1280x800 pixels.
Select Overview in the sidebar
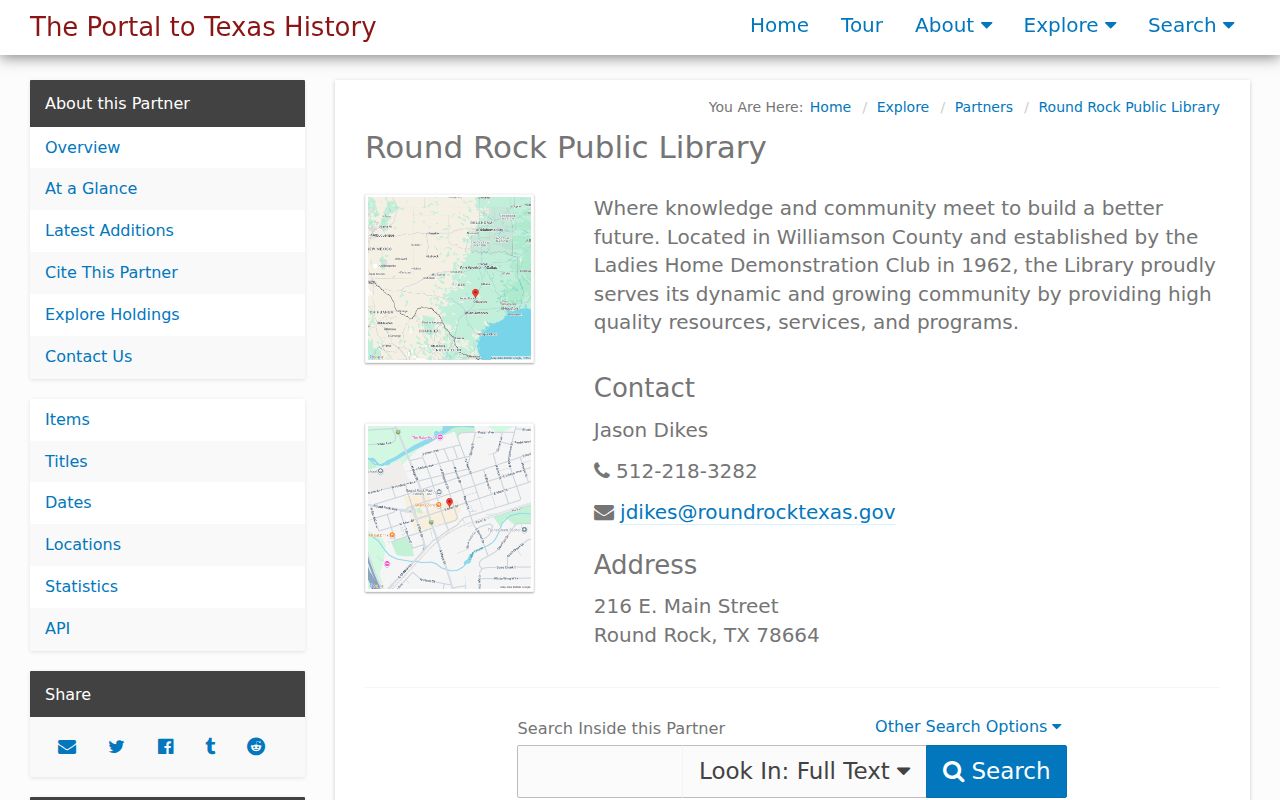167,147
